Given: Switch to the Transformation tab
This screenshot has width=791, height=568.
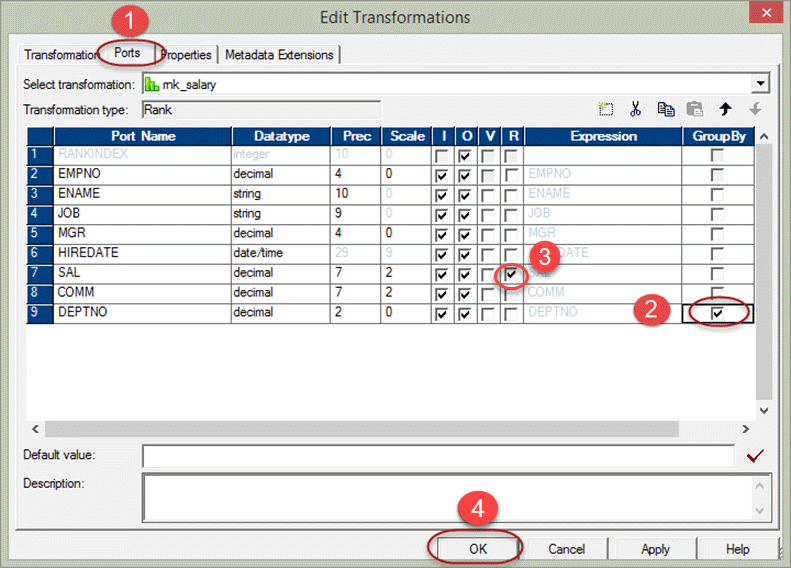Looking at the screenshot, I should tap(60, 54).
